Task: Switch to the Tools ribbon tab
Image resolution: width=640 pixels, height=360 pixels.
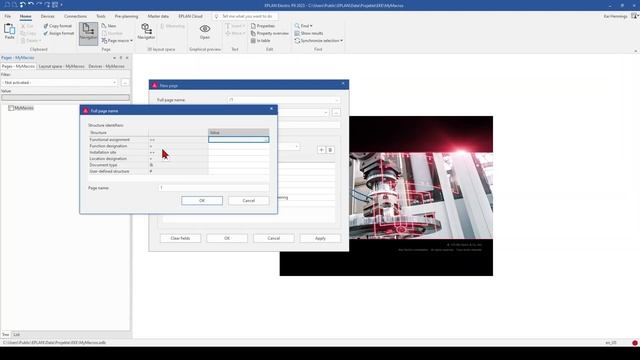Action: click(101, 16)
